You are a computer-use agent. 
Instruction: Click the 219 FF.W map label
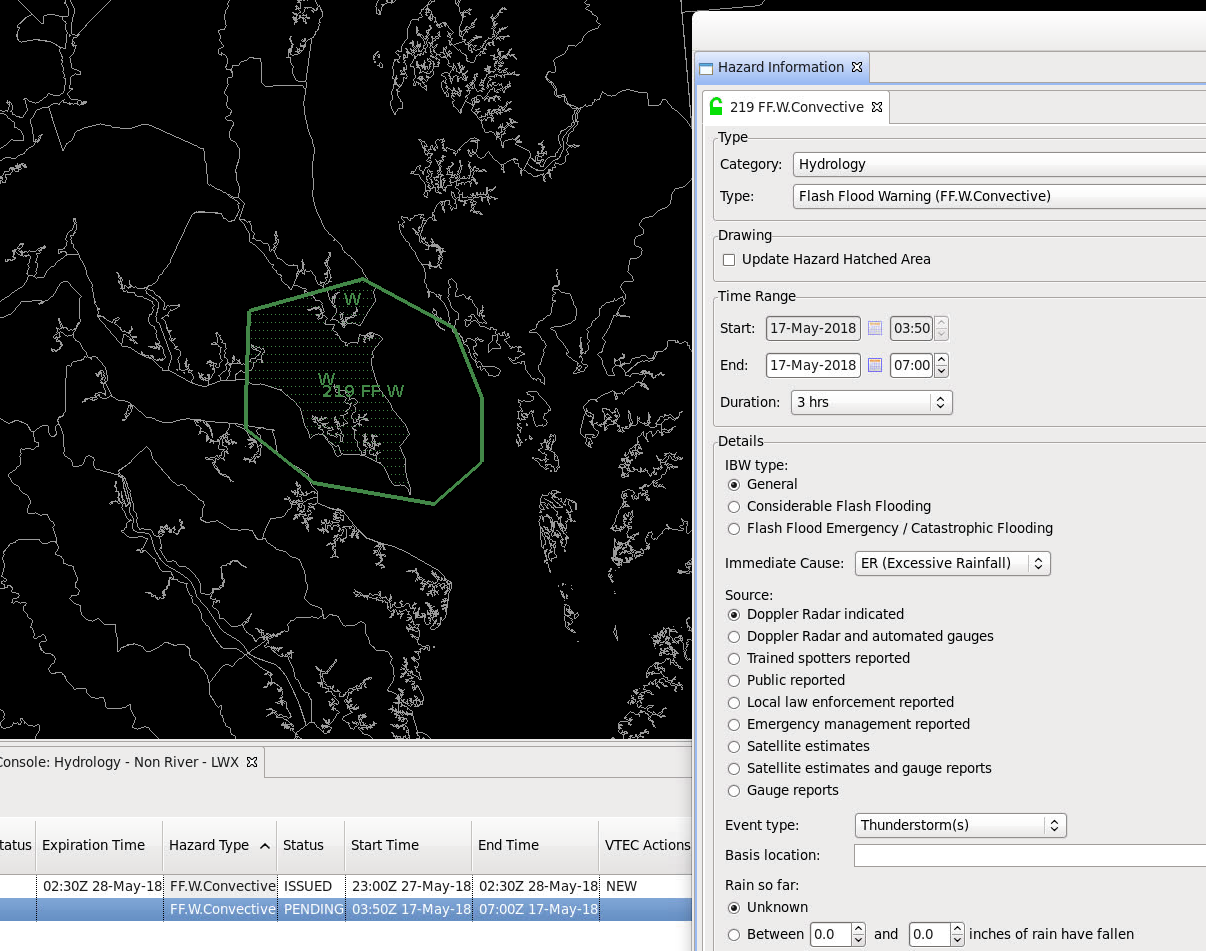coord(363,391)
